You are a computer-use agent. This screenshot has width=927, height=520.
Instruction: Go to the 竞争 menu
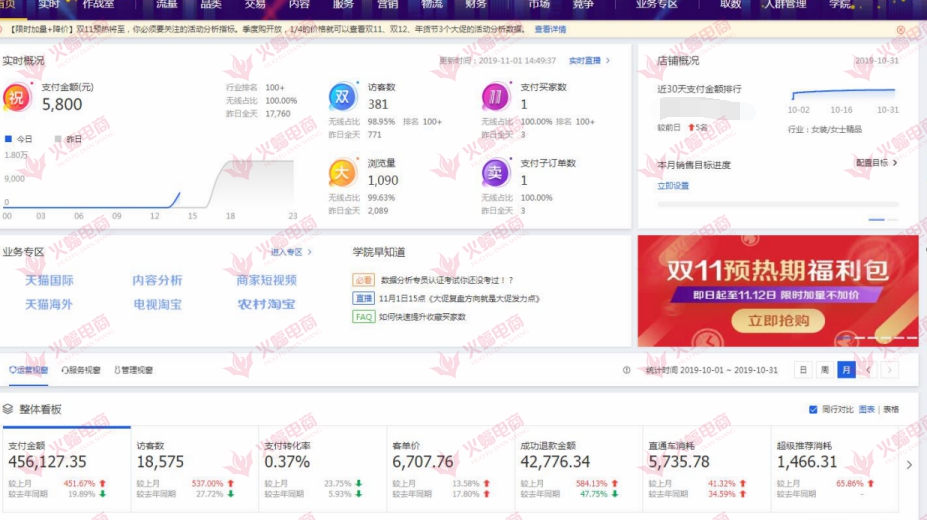[x=583, y=5]
